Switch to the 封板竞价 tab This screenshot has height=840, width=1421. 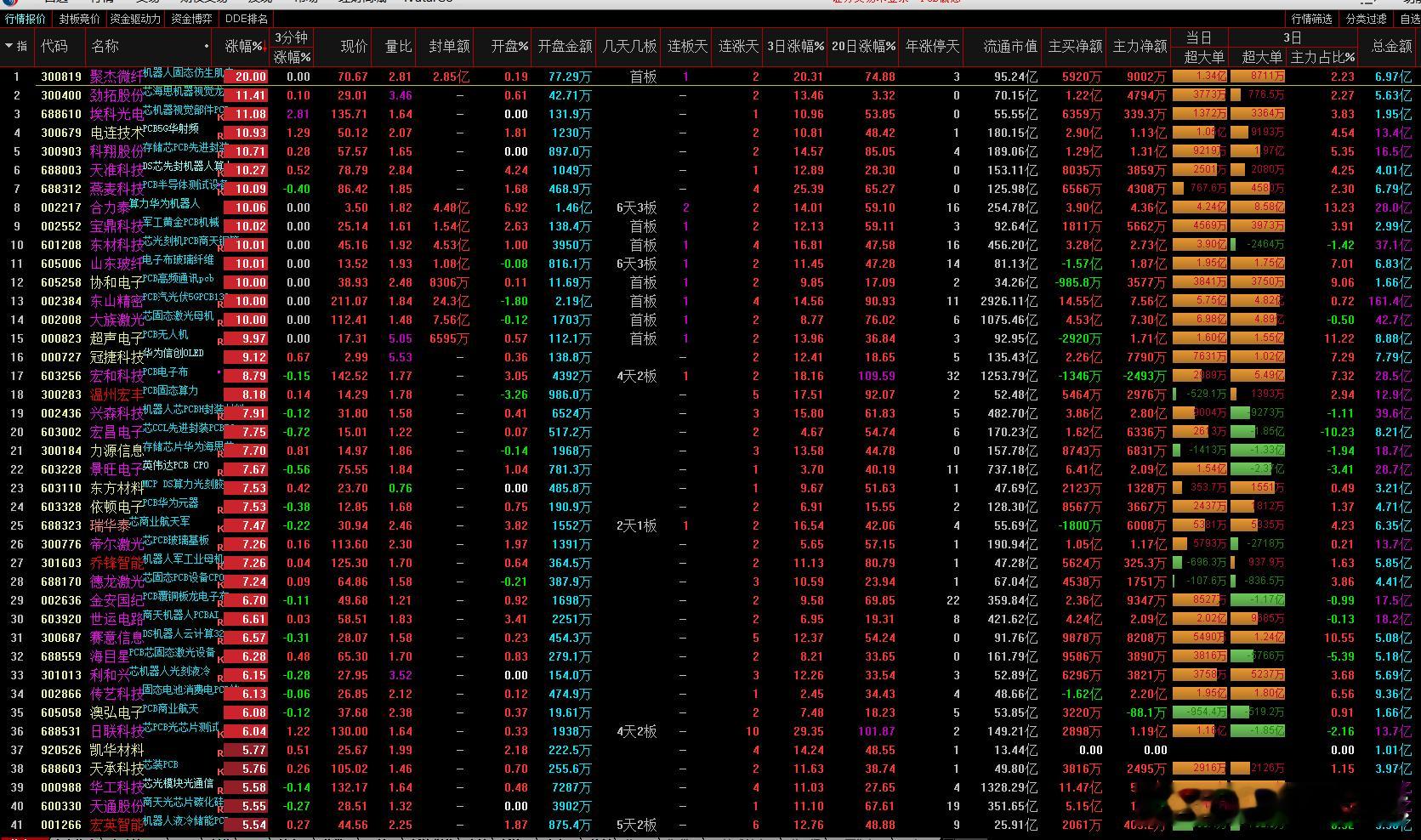(x=79, y=19)
